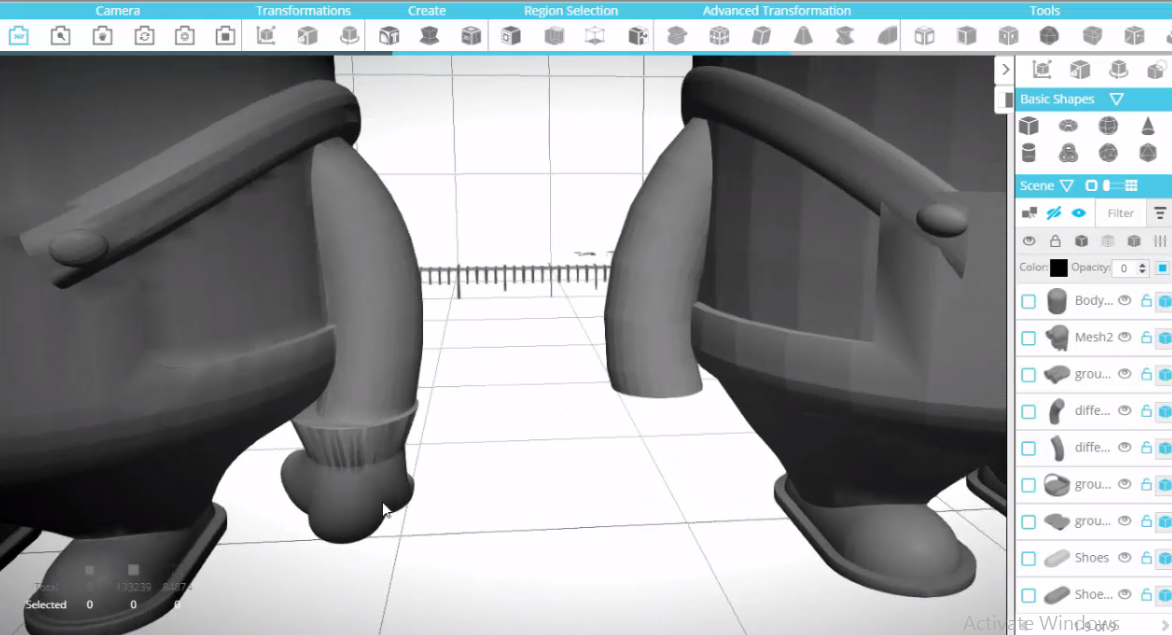Click the Opacity value field

[x=1124, y=268]
